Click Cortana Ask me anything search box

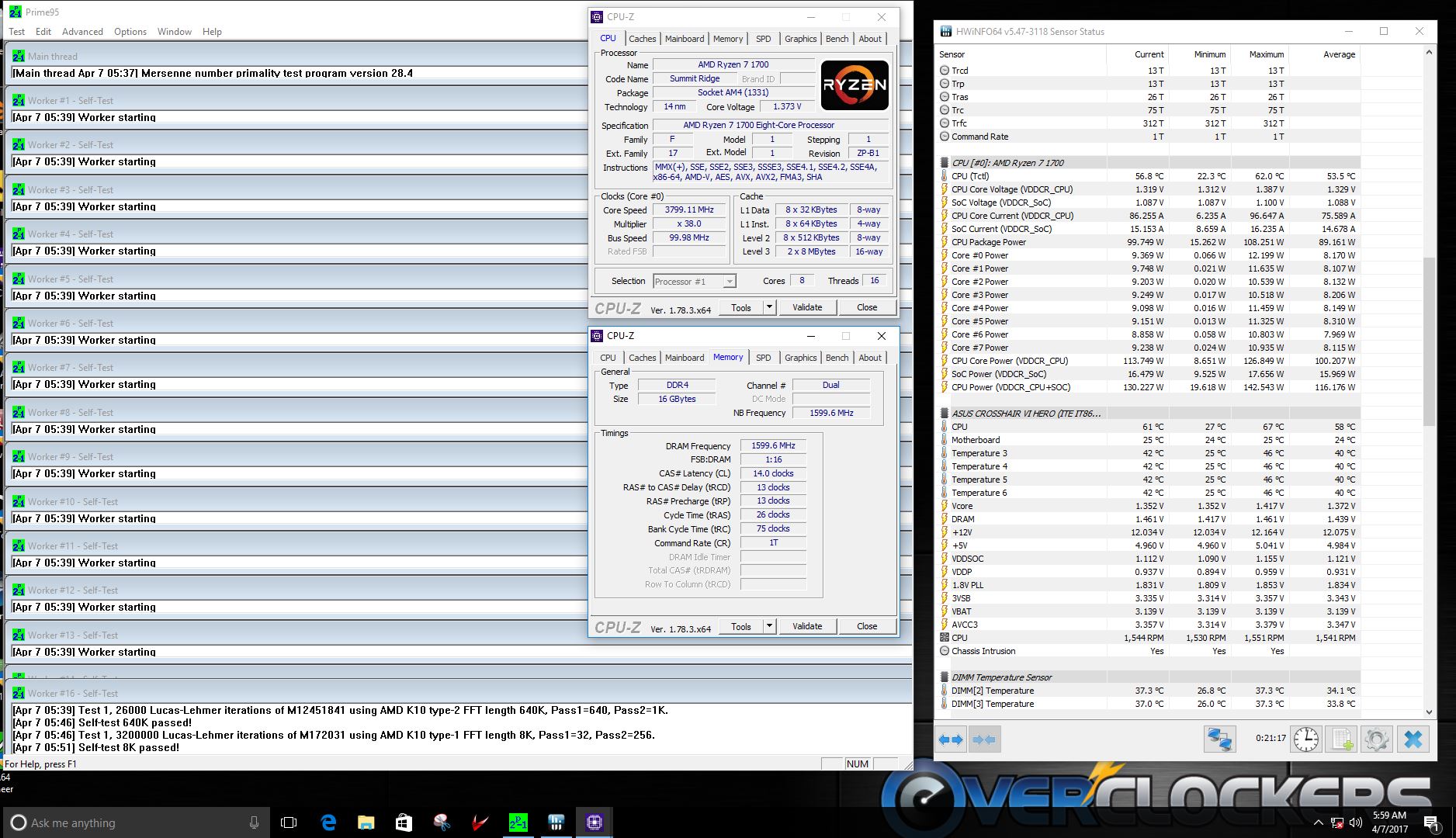pos(136,822)
